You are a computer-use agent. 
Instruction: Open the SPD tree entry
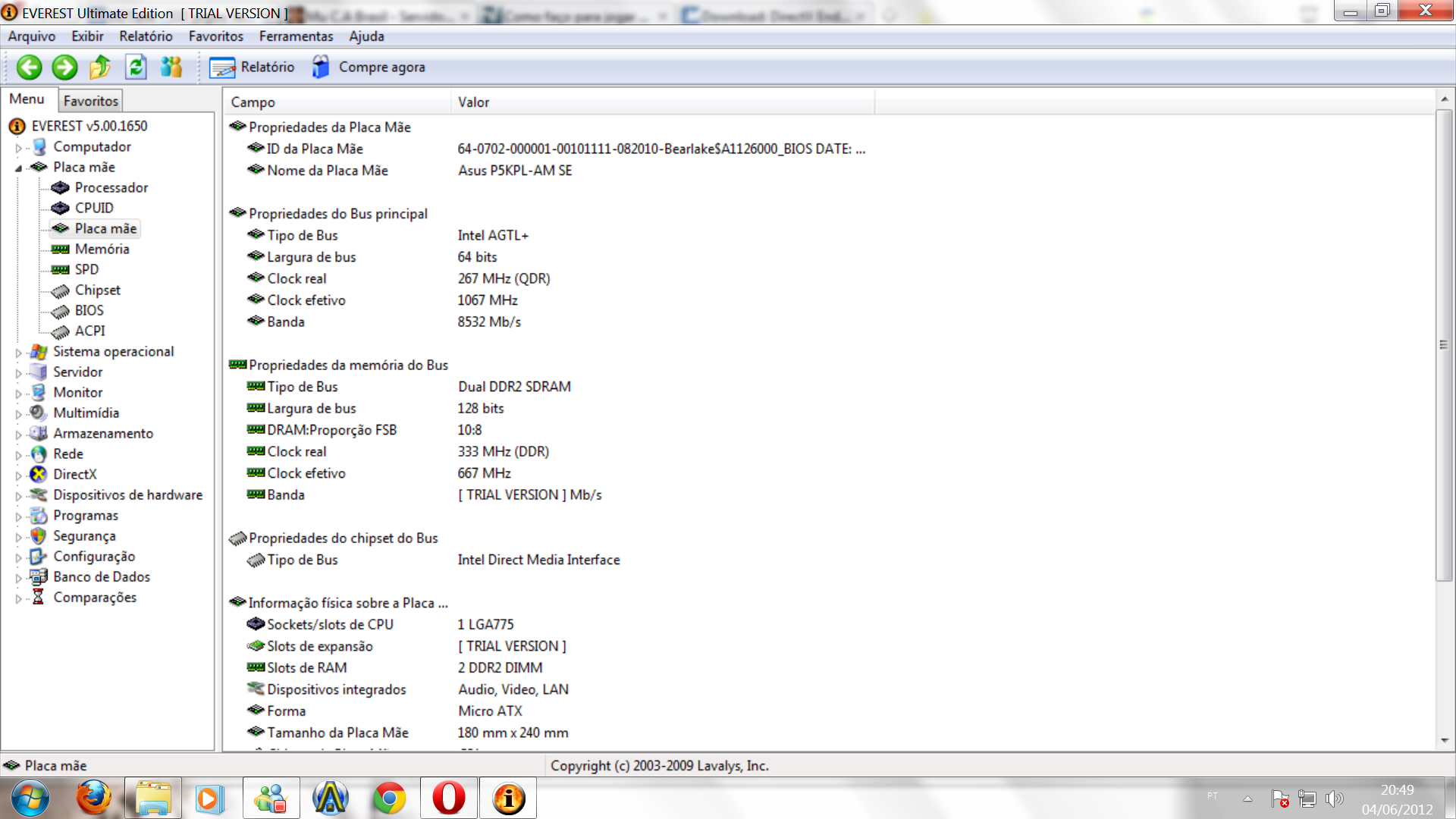click(86, 269)
